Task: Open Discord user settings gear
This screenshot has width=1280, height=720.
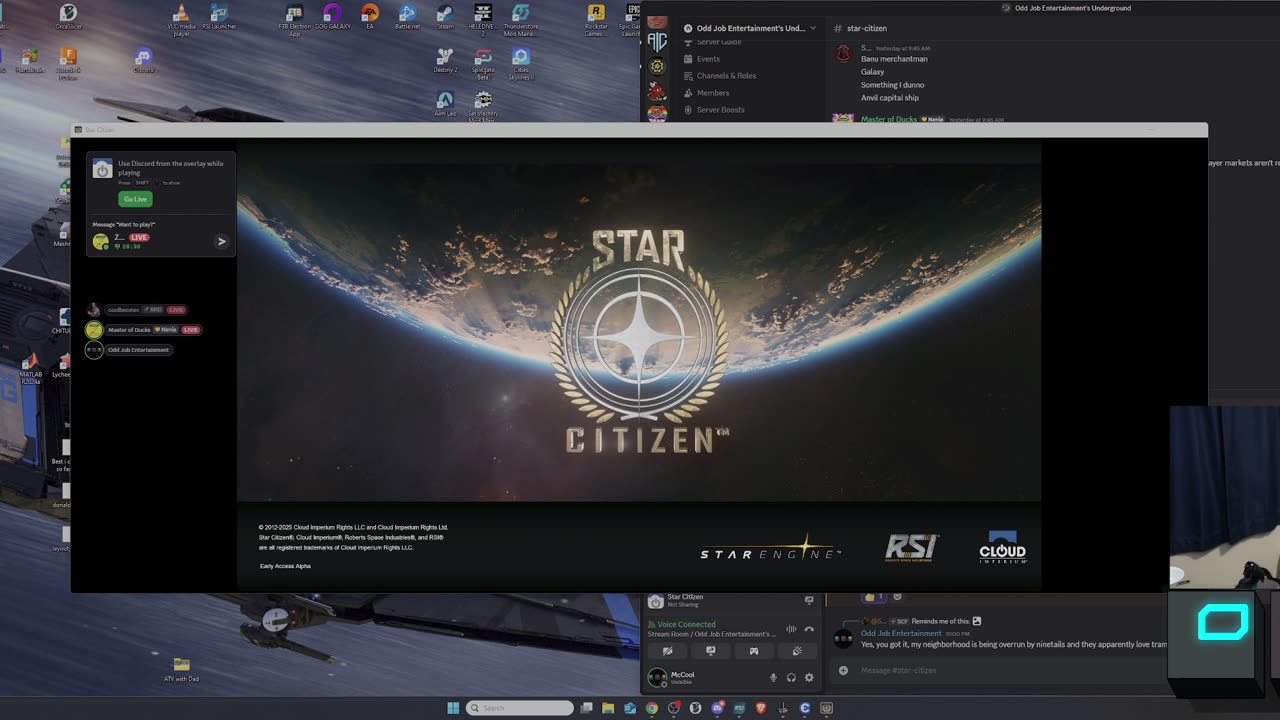Action: tap(809, 677)
